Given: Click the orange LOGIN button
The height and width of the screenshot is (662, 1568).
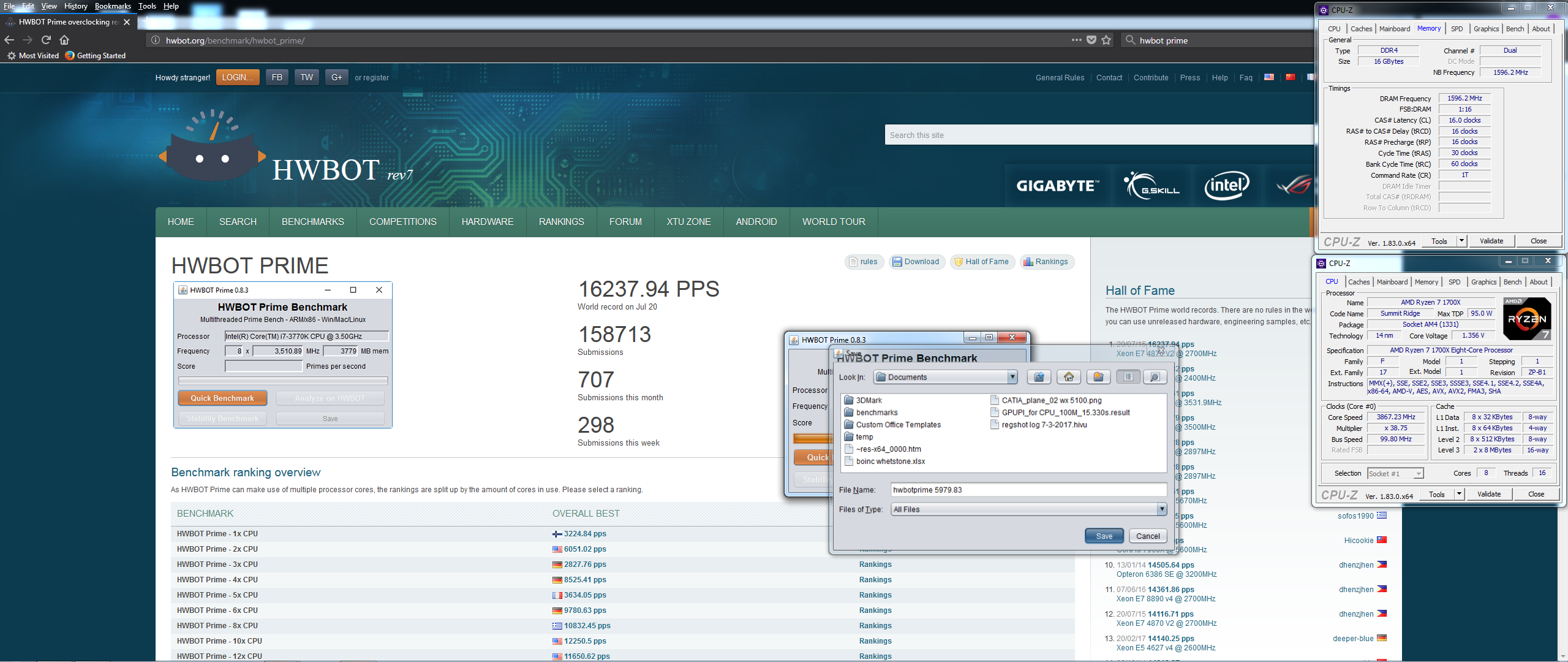Looking at the screenshot, I should point(238,77).
